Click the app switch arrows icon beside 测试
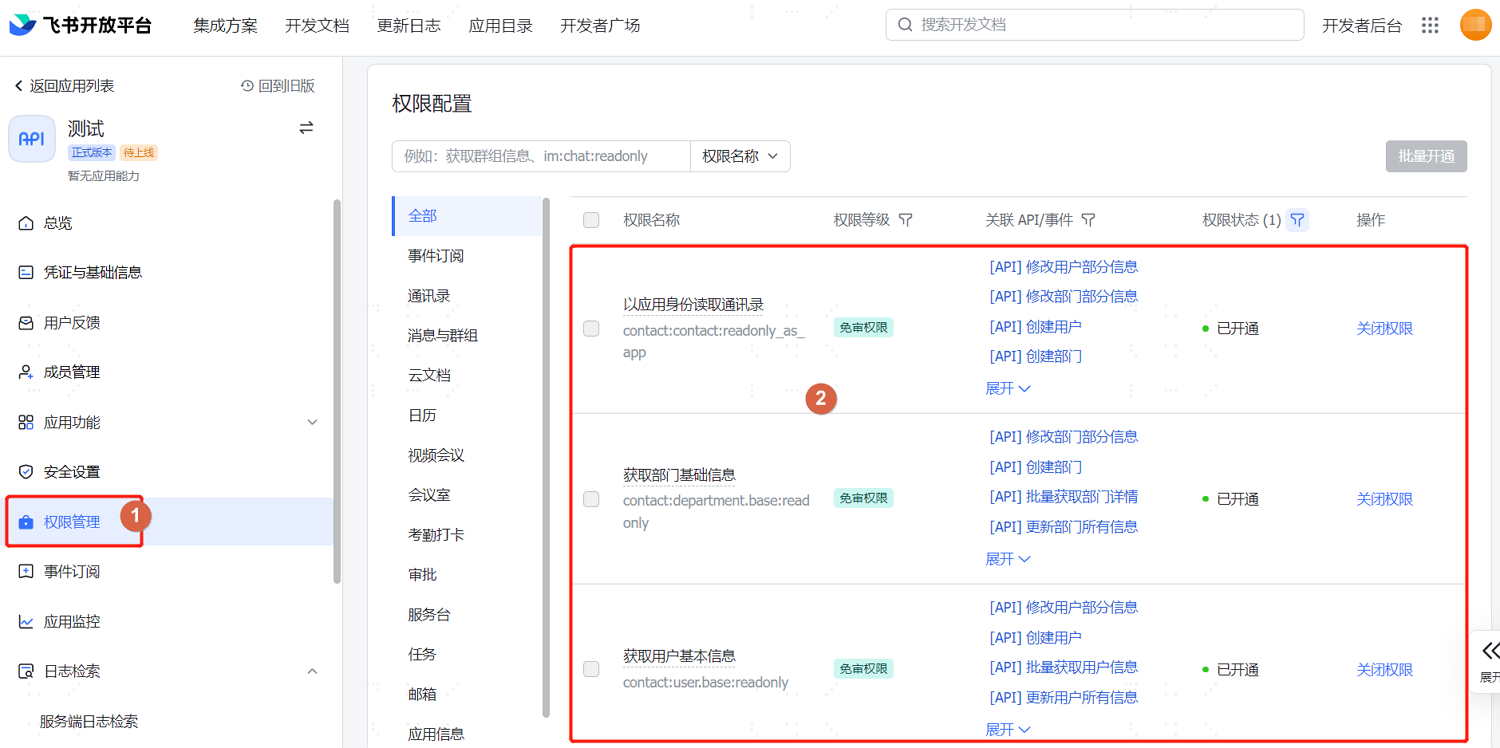The height and width of the screenshot is (748, 1500). pyautogui.click(x=306, y=128)
